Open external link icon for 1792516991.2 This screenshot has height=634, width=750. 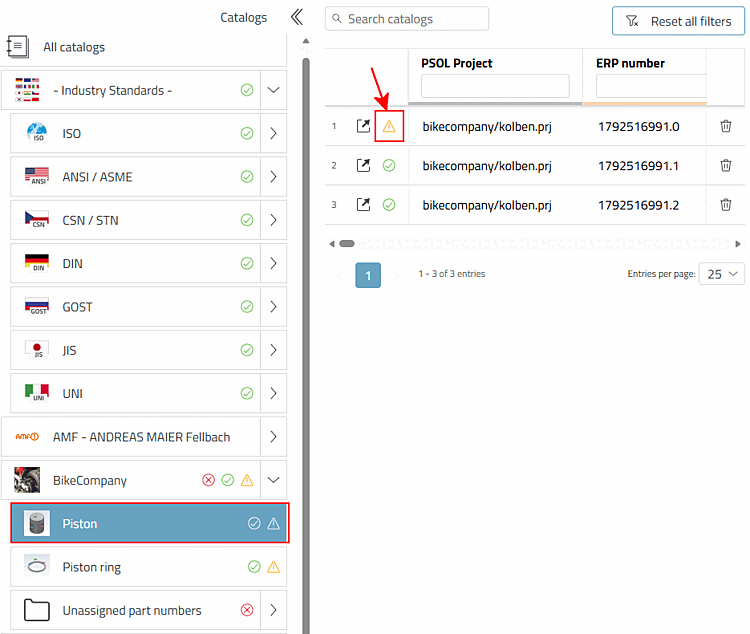pos(364,205)
